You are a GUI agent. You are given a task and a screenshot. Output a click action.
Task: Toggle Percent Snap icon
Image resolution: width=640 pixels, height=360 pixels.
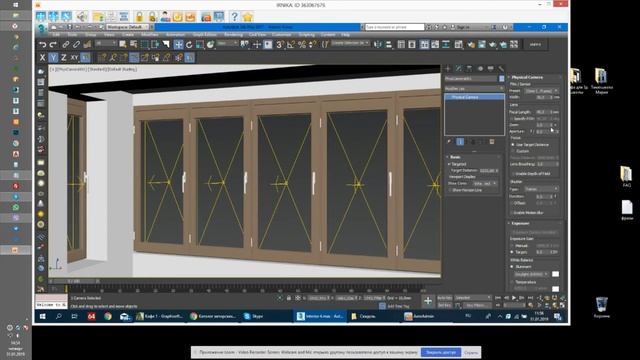tap(302, 44)
